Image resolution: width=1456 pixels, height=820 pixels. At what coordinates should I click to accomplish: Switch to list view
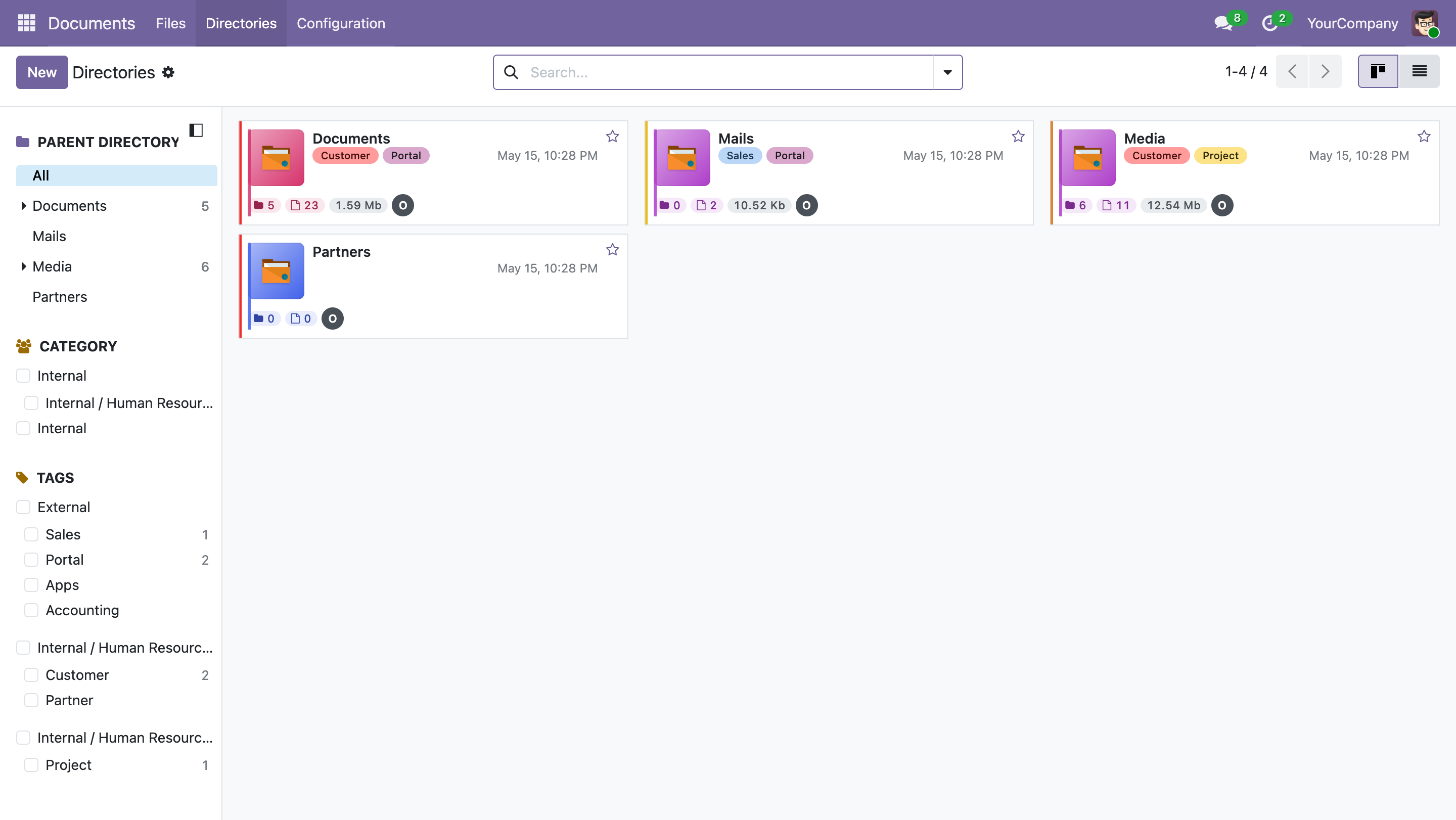point(1419,71)
